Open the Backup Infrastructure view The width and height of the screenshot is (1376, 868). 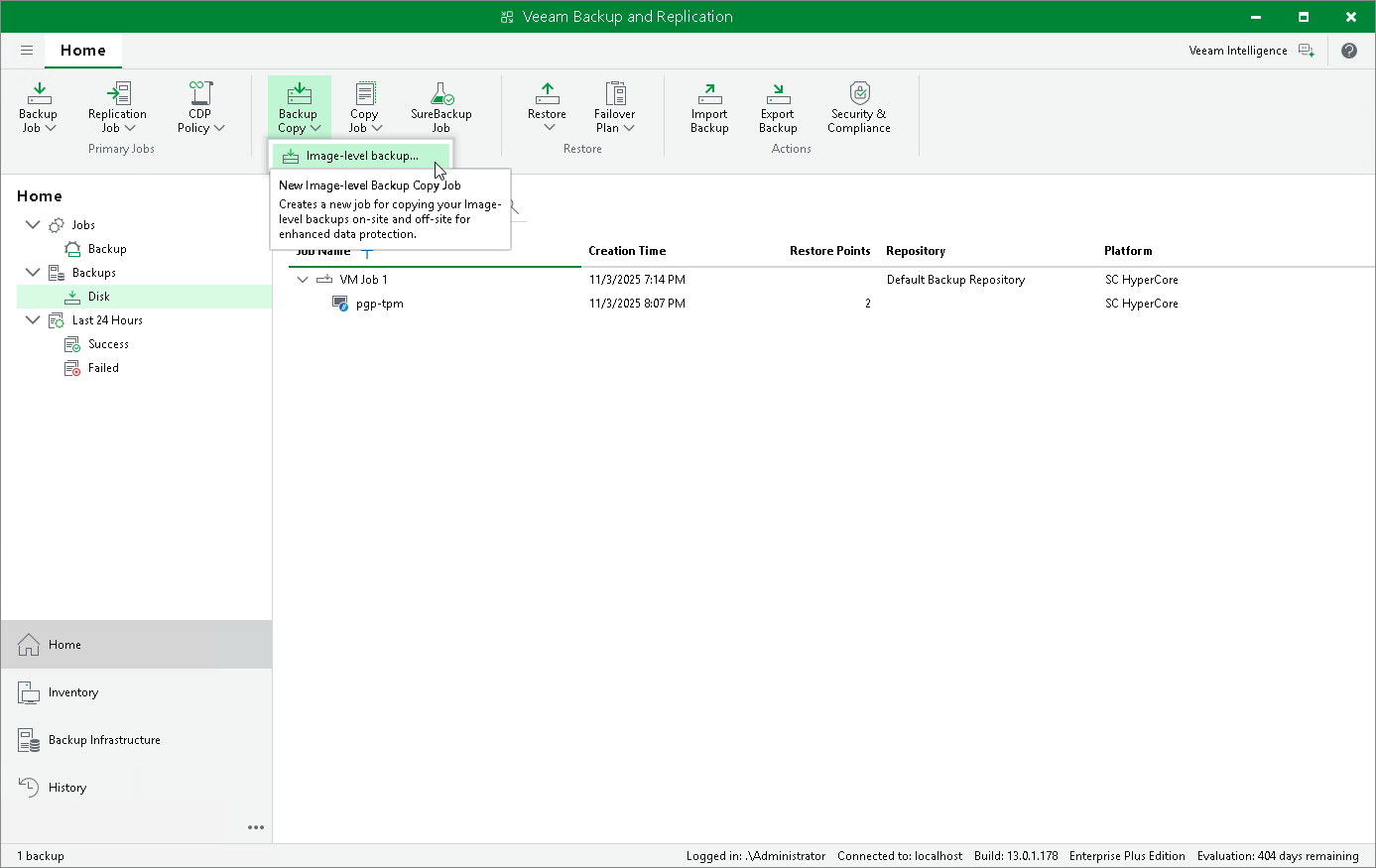pyautogui.click(x=136, y=740)
